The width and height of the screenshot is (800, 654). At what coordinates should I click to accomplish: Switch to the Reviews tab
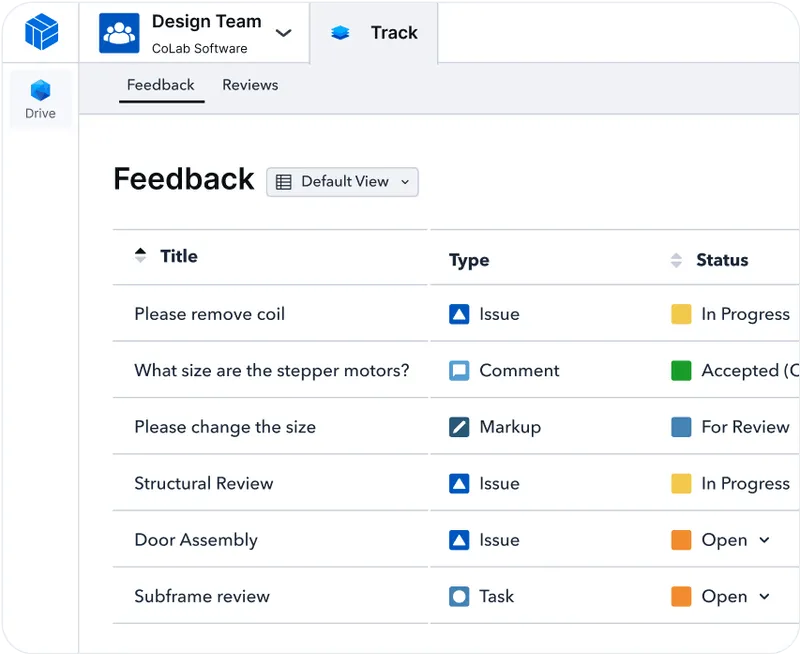(x=250, y=85)
